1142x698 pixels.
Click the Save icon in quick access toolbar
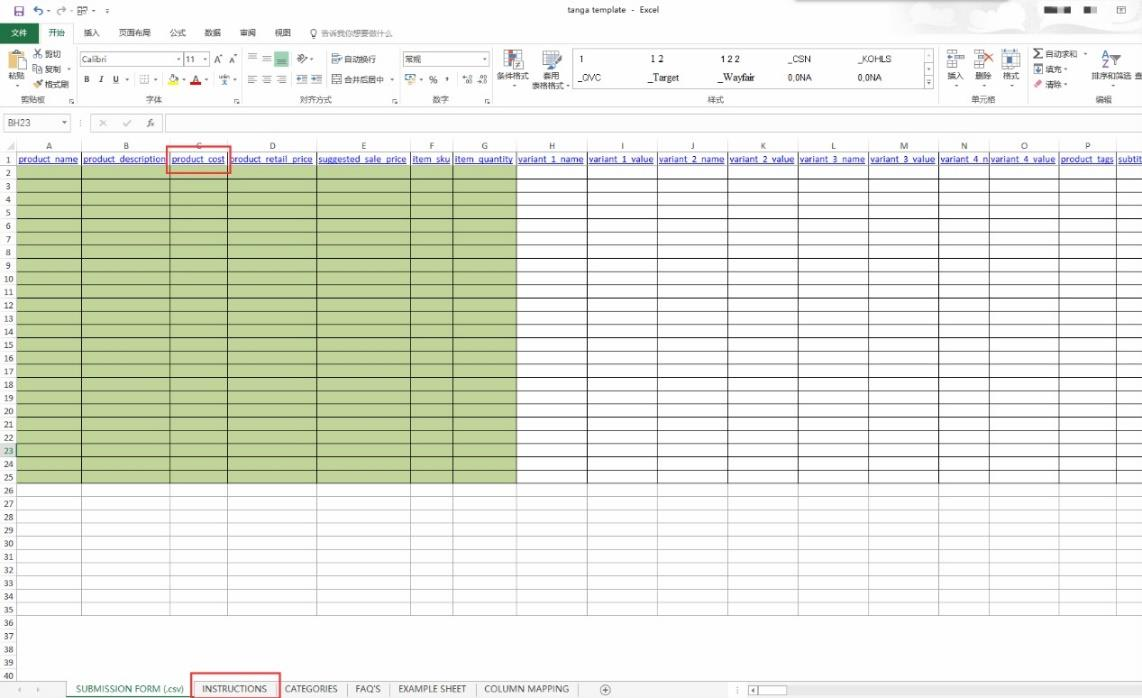coord(18,10)
